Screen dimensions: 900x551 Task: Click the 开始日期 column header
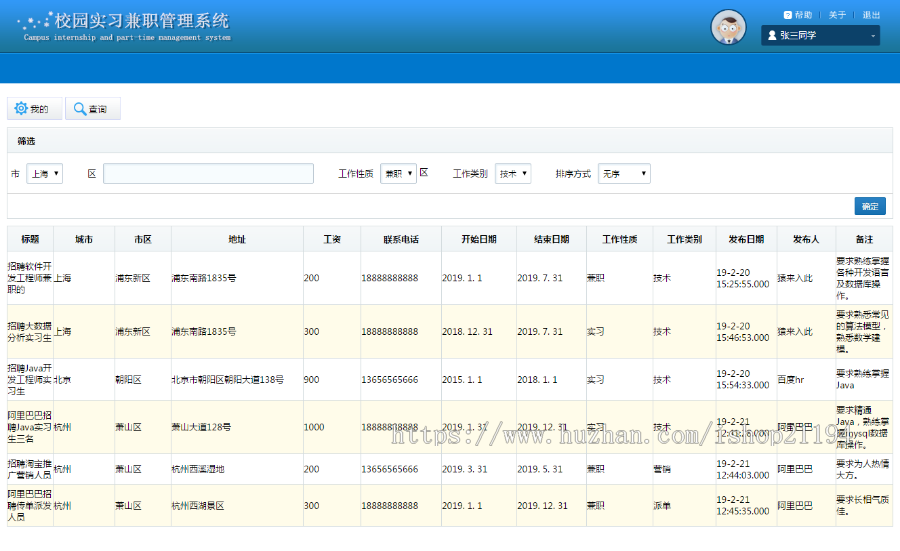[x=479, y=239]
